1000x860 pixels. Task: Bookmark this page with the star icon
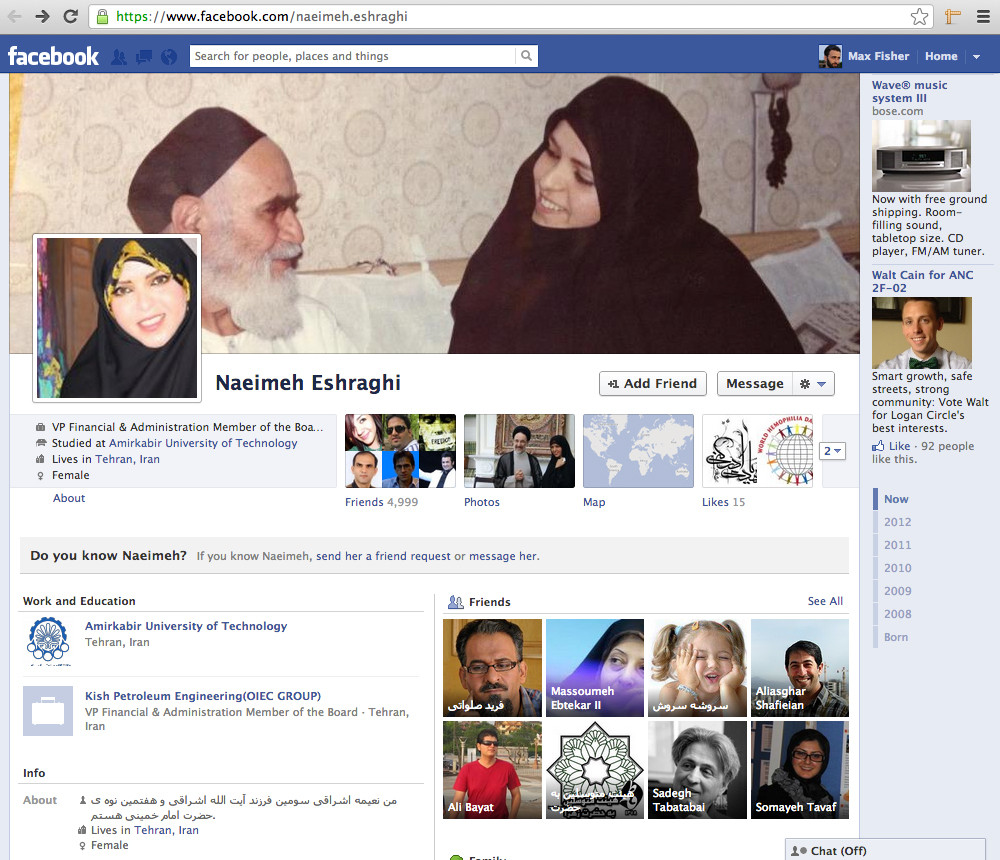(x=919, y=16)
